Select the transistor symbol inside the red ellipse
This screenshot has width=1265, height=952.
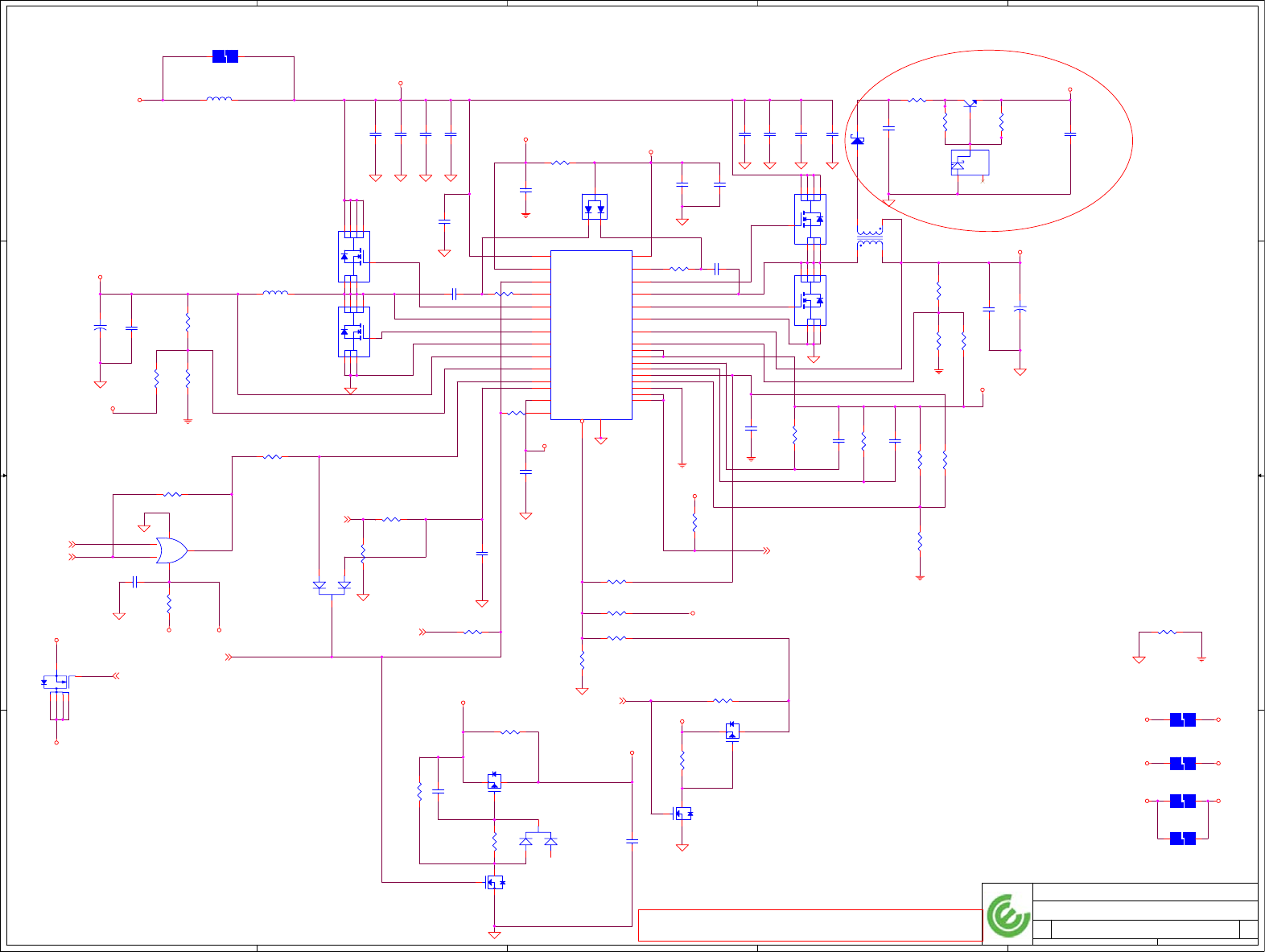pos(970,102)
